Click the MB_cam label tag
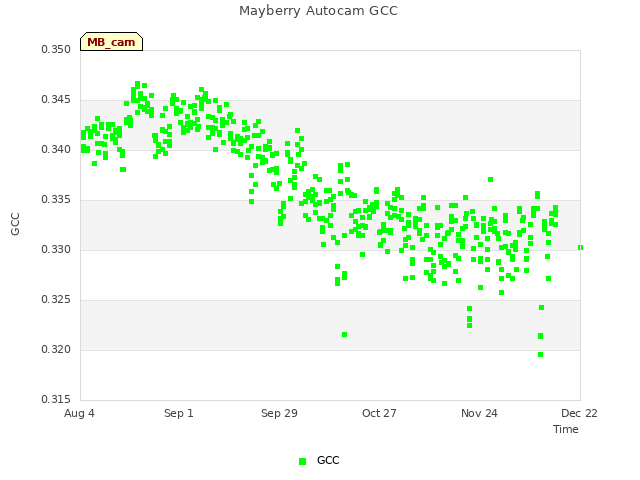 click(x=111, y=42)
